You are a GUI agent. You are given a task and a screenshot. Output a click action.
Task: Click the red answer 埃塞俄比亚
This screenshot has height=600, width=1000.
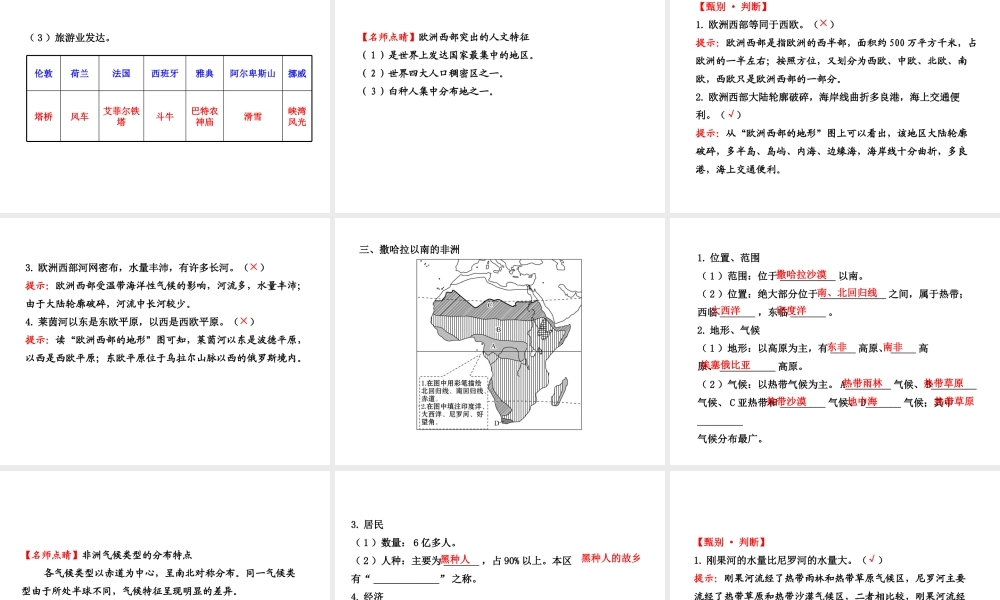click(x=726, y=365)
